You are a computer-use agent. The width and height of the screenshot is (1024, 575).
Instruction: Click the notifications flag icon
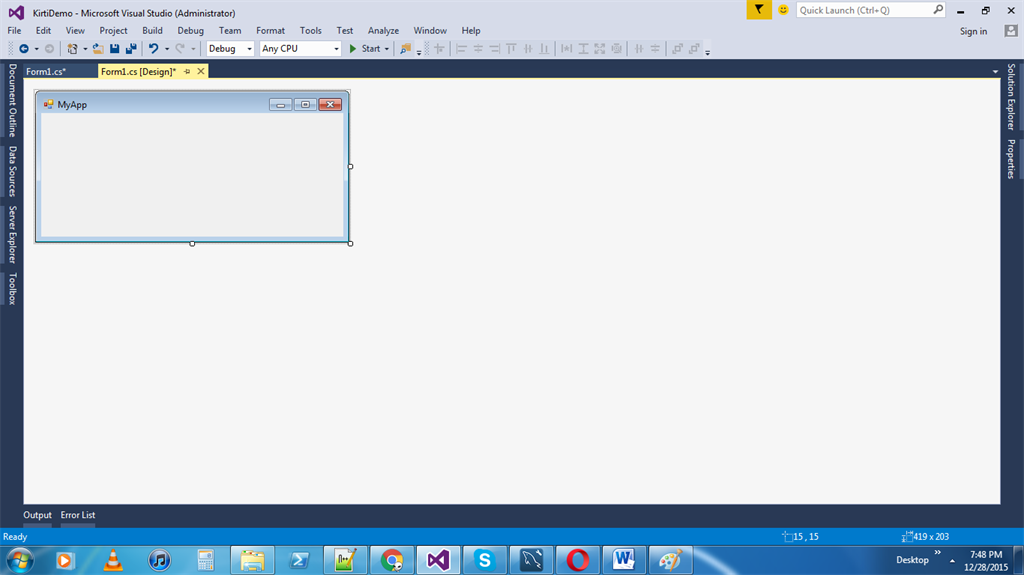click(x=759, y=10)
